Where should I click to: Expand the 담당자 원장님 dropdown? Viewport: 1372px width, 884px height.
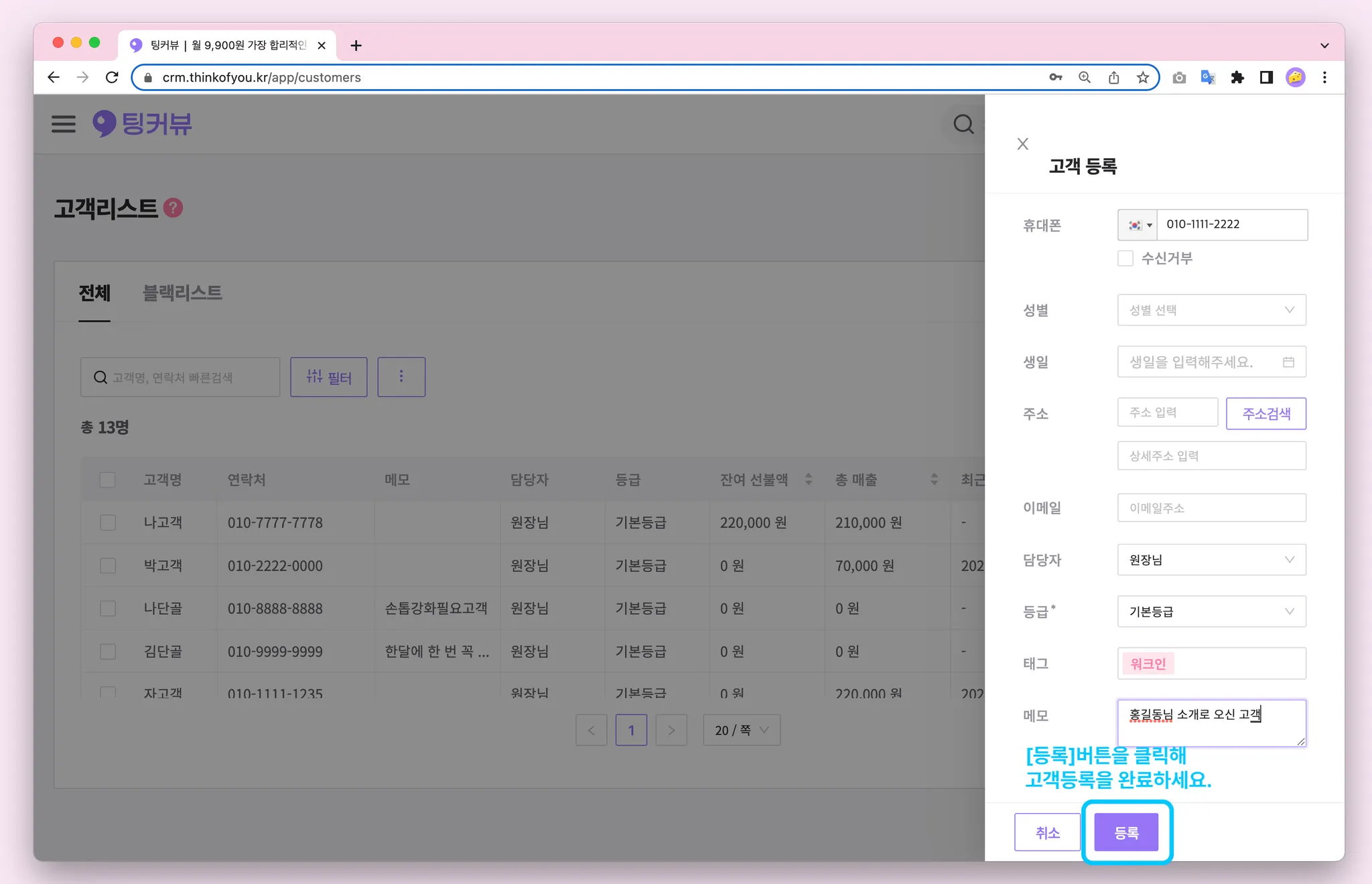[x=1211, y=560]
